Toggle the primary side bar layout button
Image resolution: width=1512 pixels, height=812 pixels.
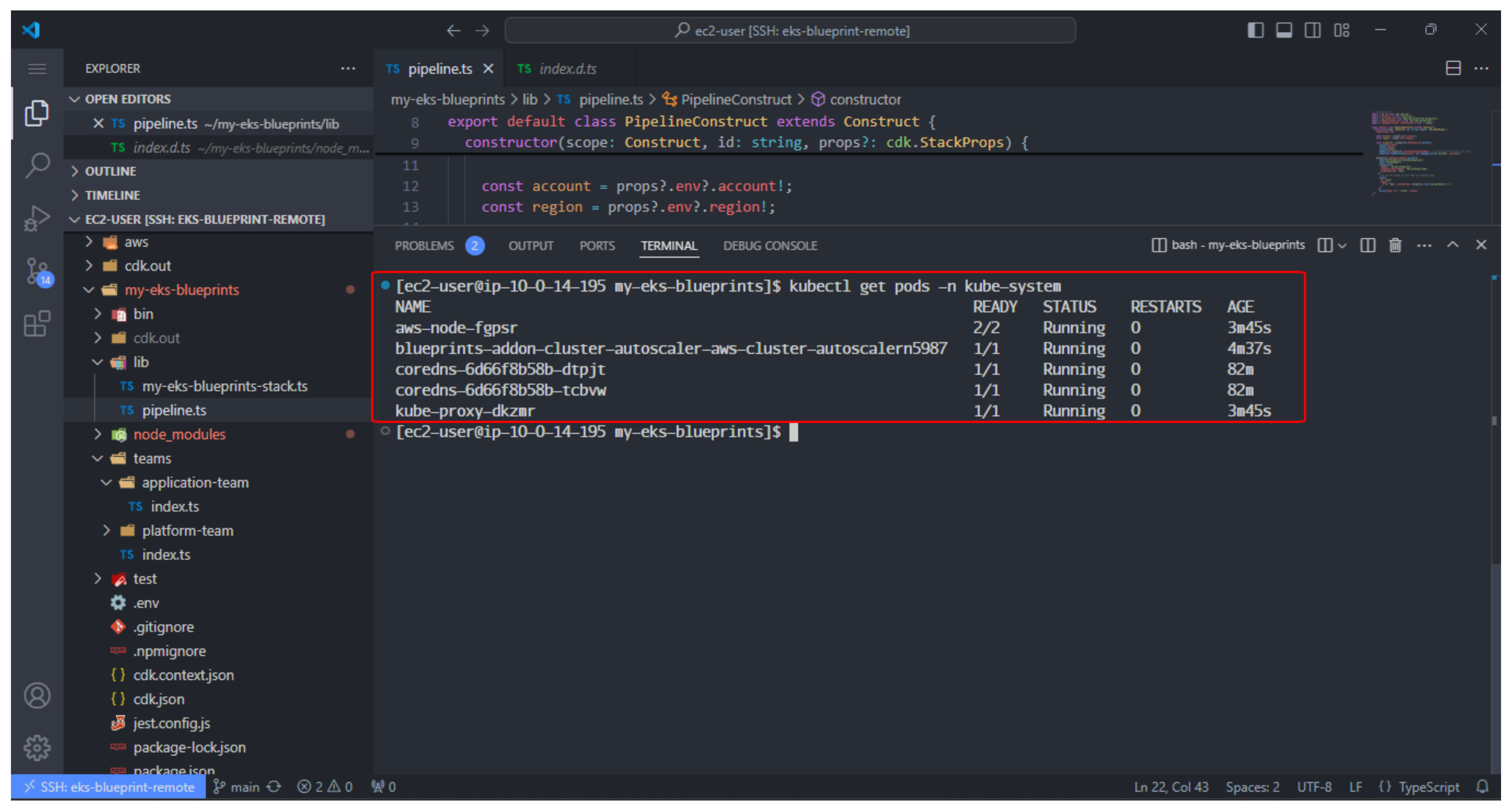click(1255, 30)
